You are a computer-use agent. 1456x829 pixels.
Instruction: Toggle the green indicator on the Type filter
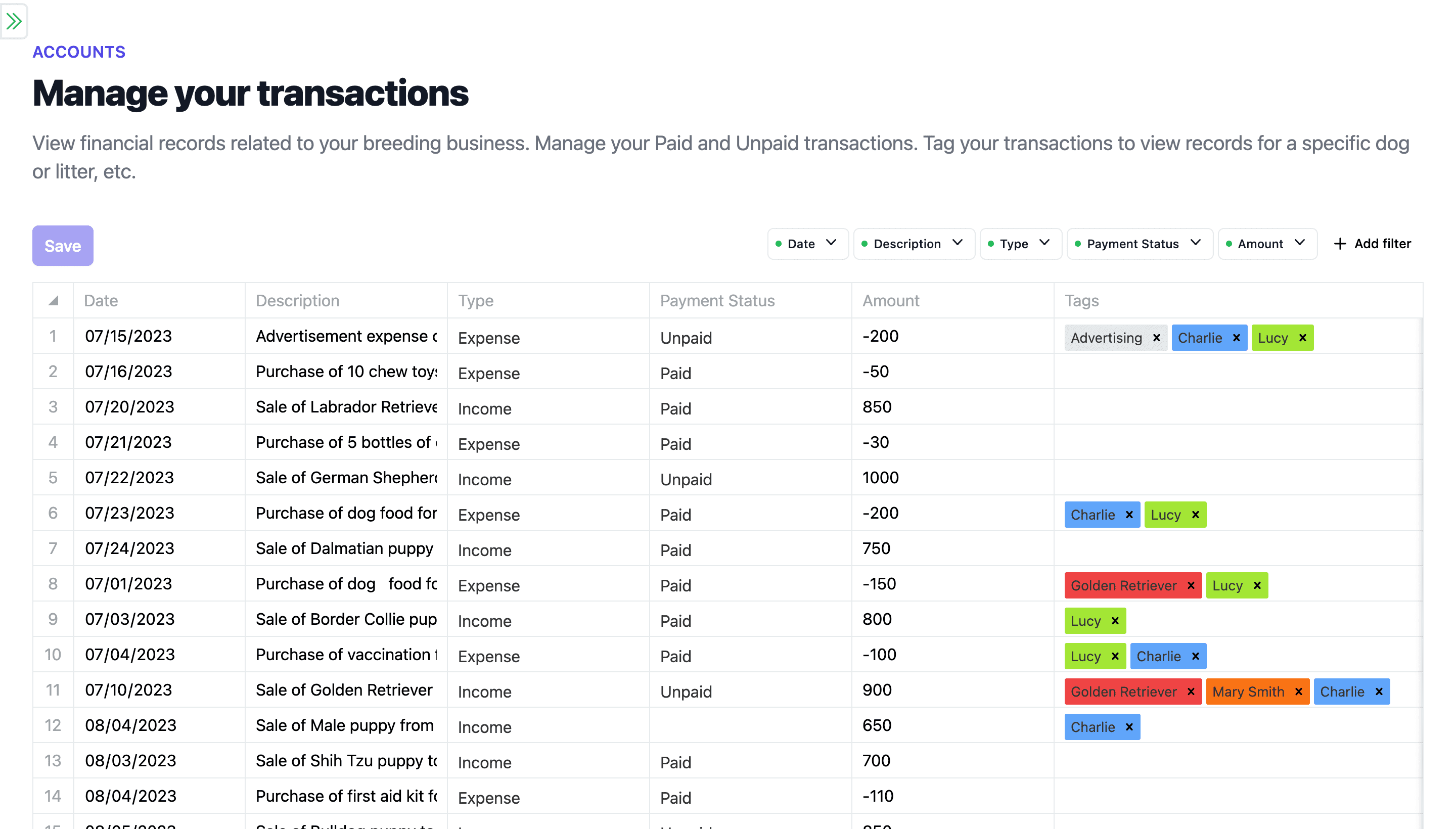pos(992,244)
